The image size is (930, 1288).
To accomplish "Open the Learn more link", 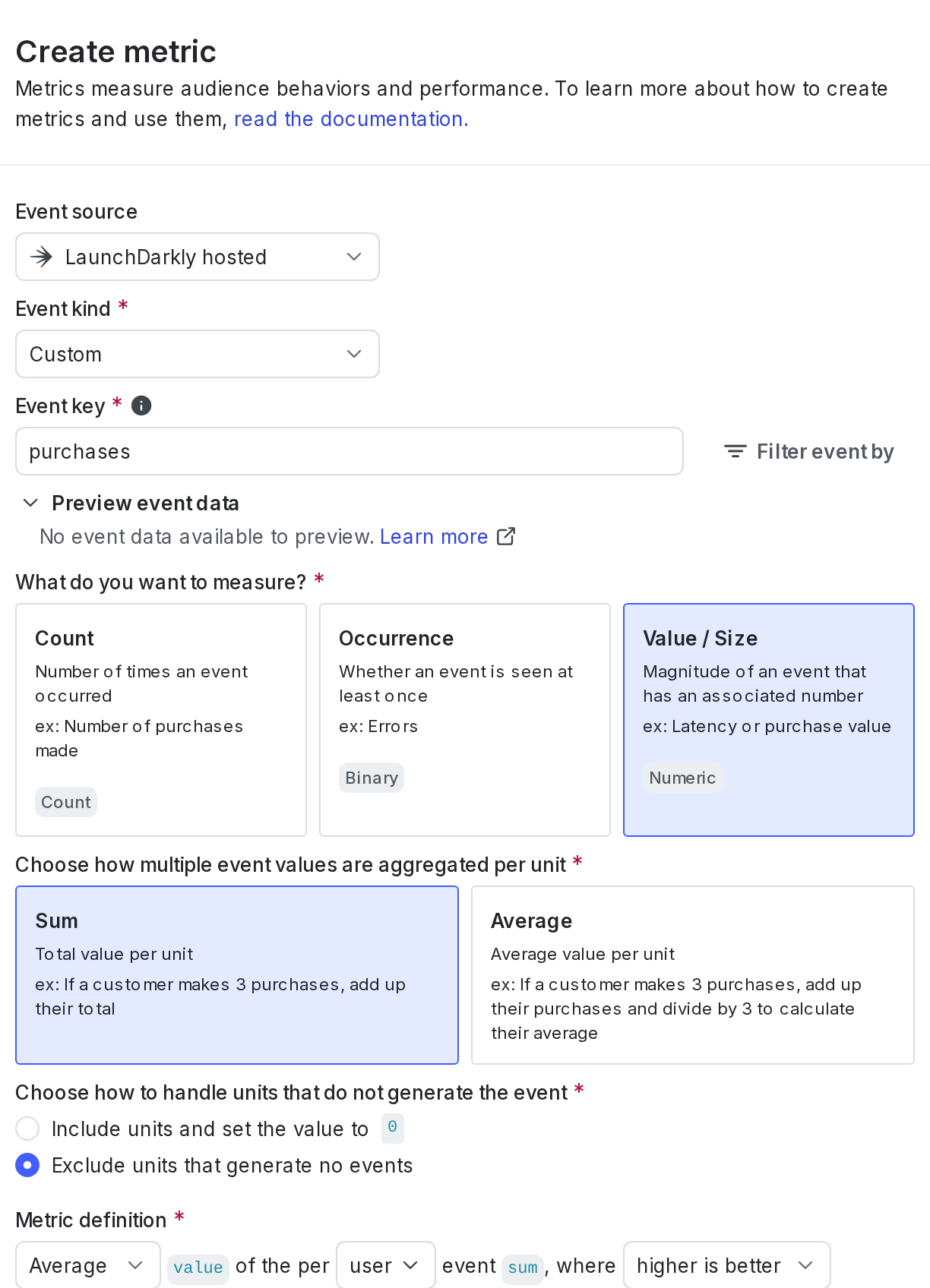I will click(x=434, y=537).
